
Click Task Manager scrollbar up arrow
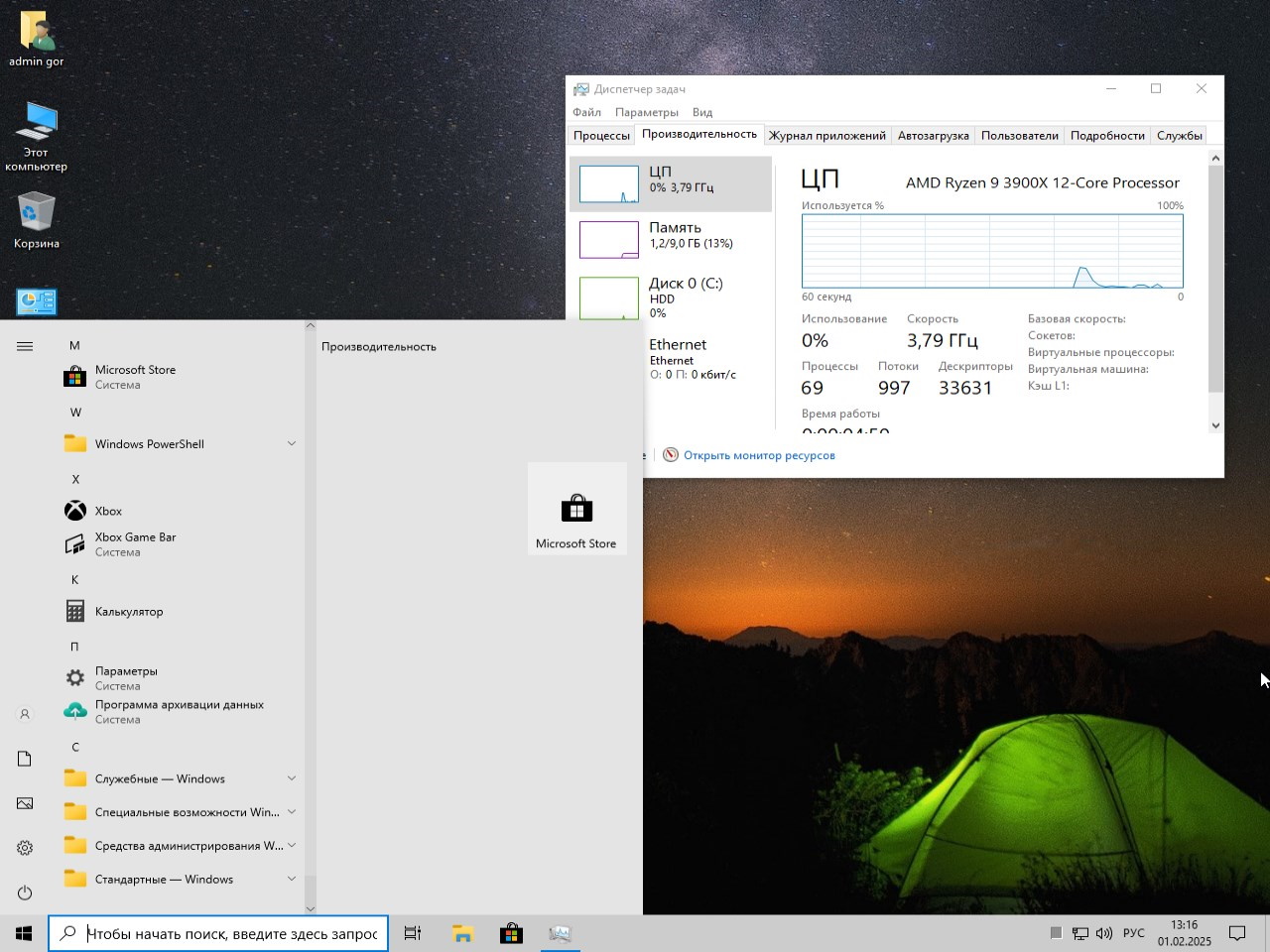click(1216, 159)
